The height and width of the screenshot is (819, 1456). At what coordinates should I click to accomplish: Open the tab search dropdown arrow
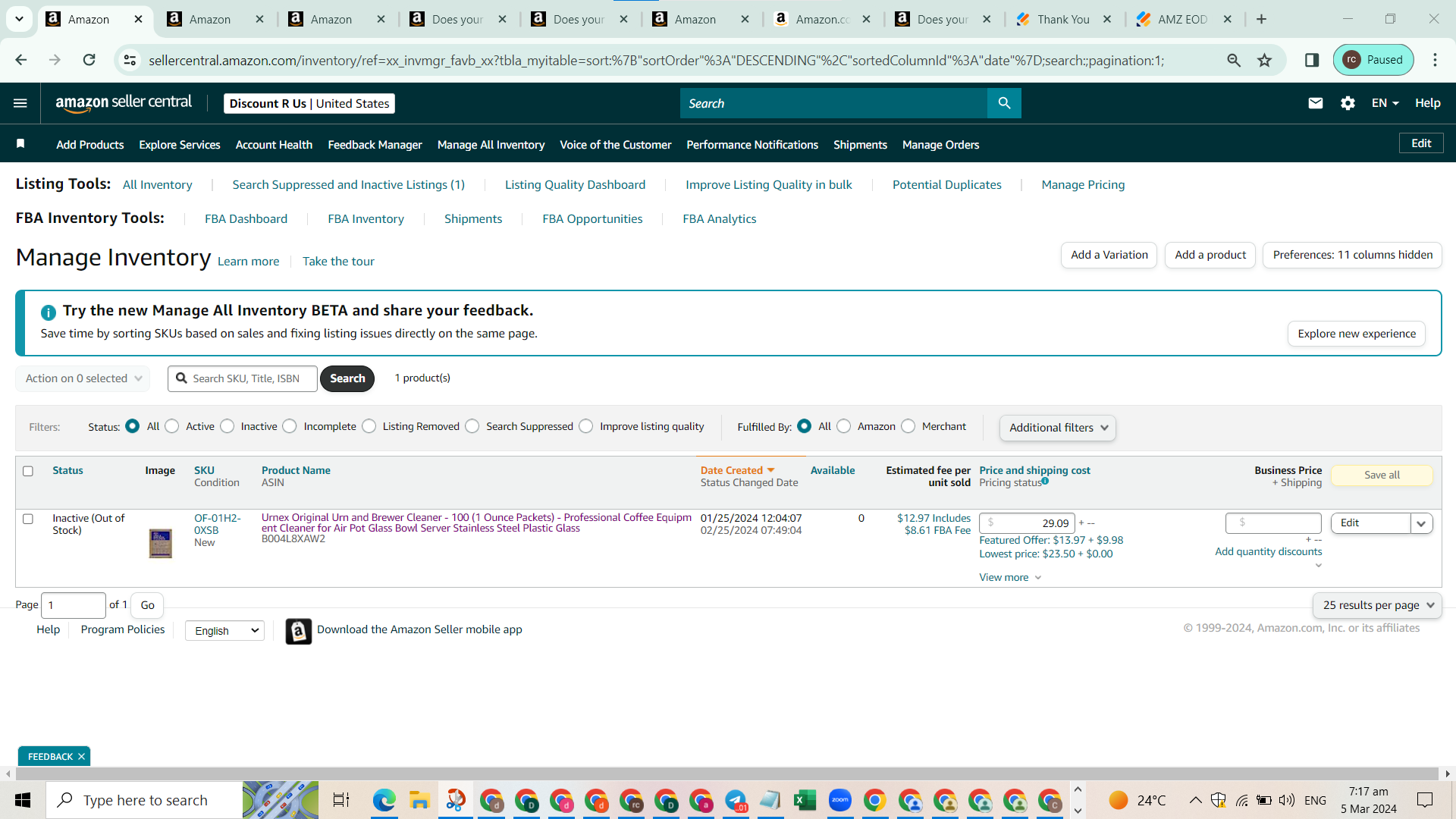pyautogui.click(x=19, y=19)
